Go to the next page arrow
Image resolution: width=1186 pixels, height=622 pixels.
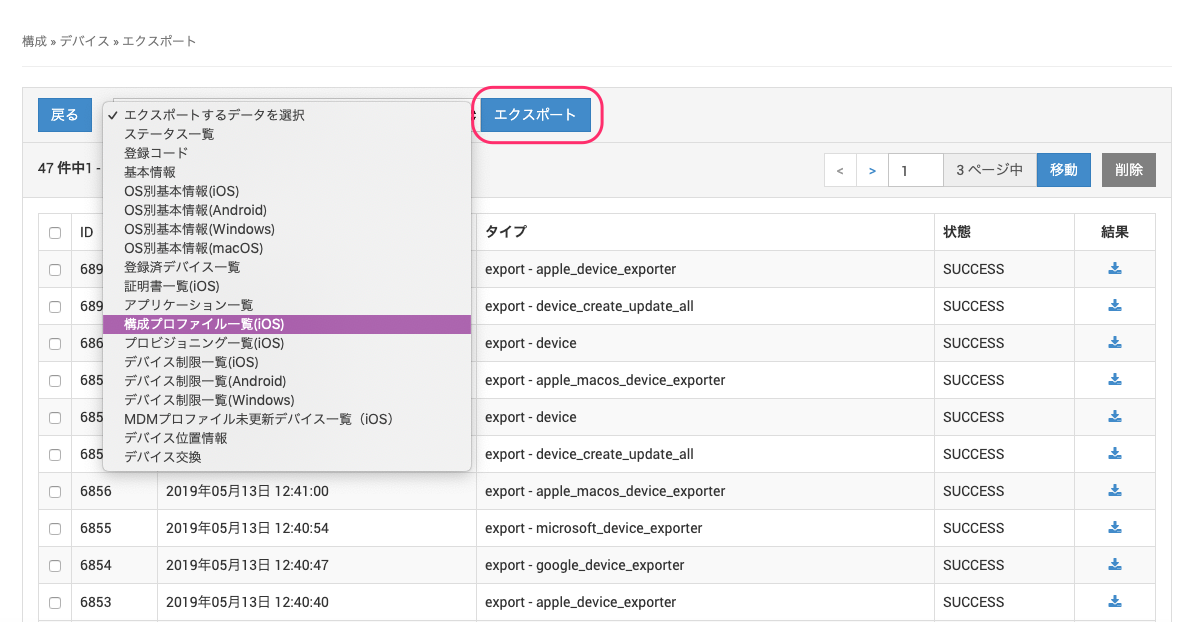click(x=872, y=171)
